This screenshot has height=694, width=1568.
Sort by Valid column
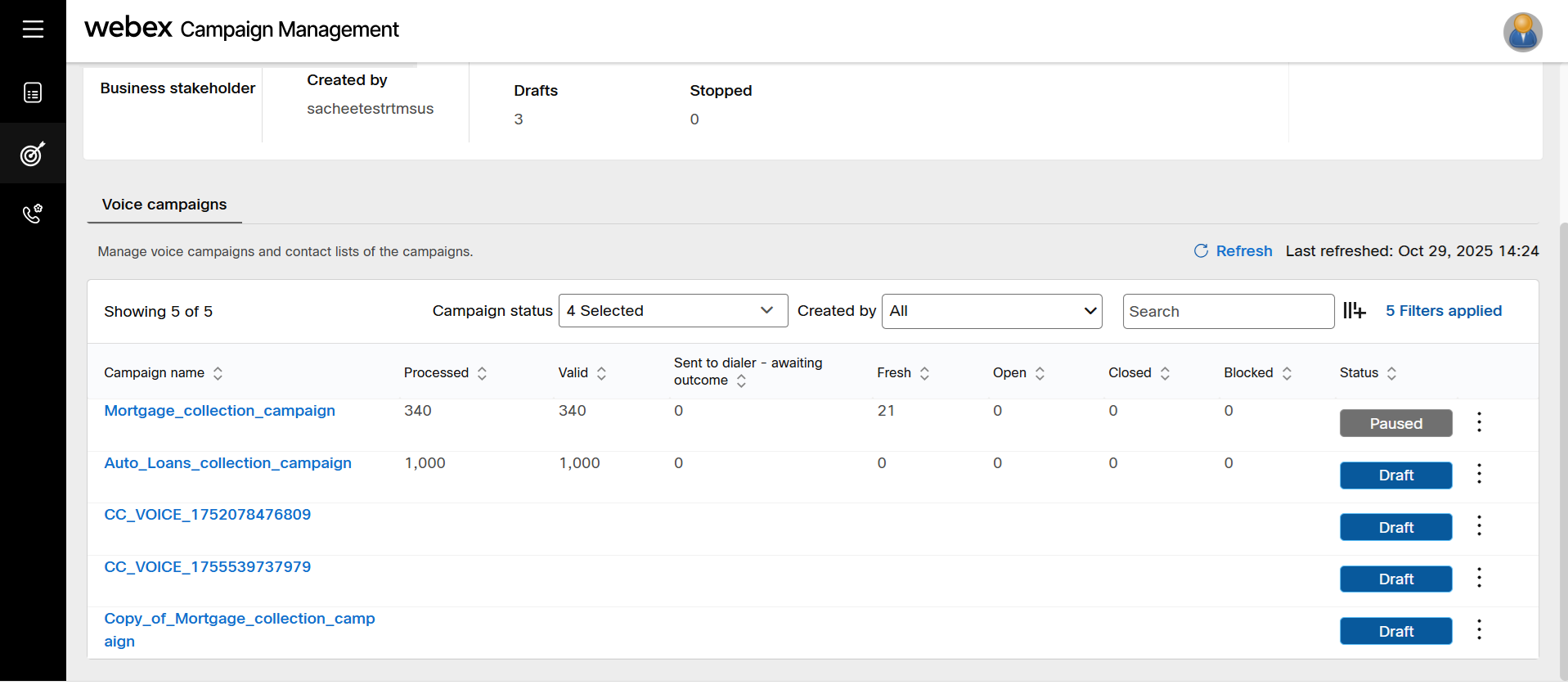pos(601,373)
